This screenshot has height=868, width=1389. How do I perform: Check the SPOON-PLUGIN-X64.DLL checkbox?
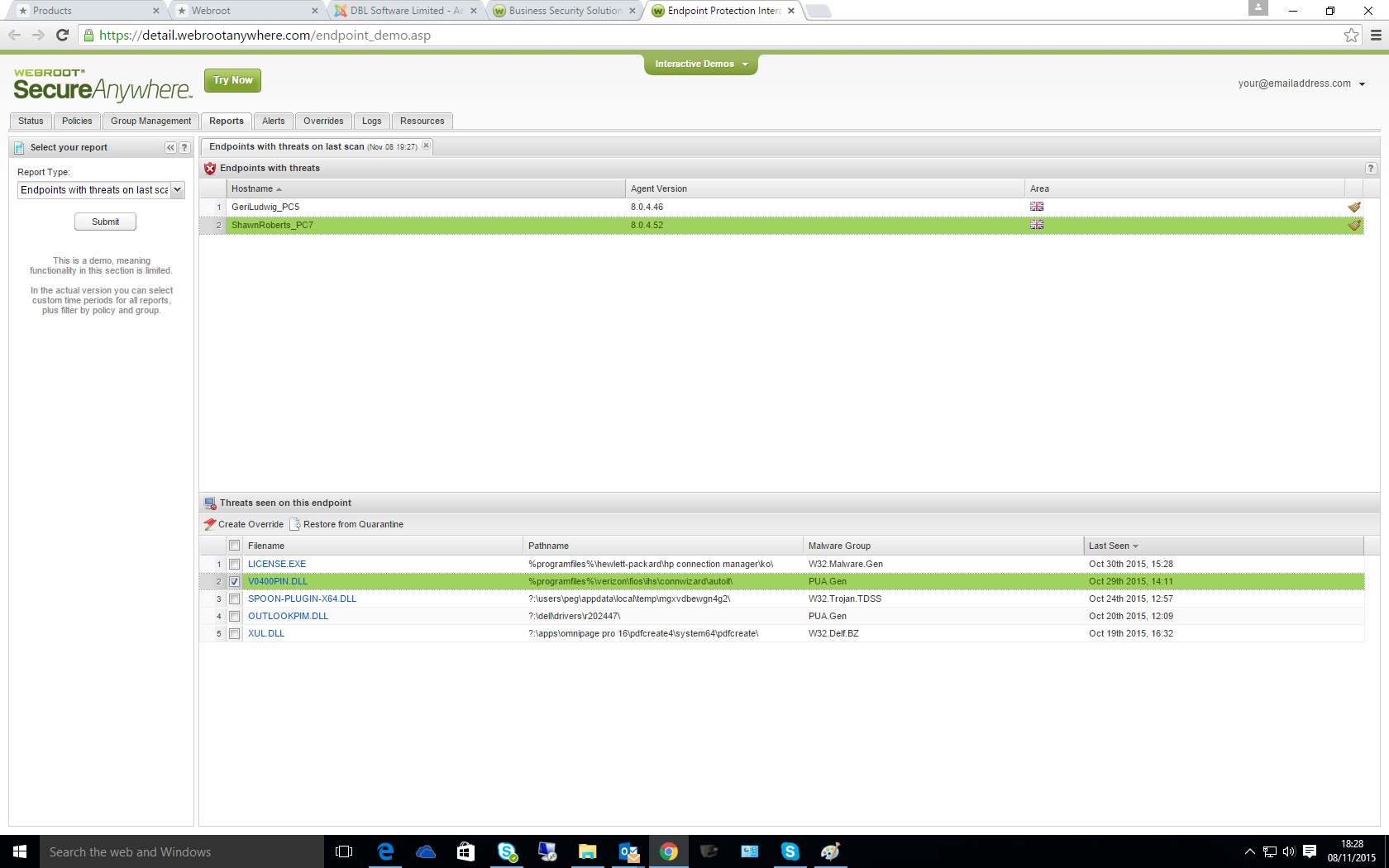[235, 599]
